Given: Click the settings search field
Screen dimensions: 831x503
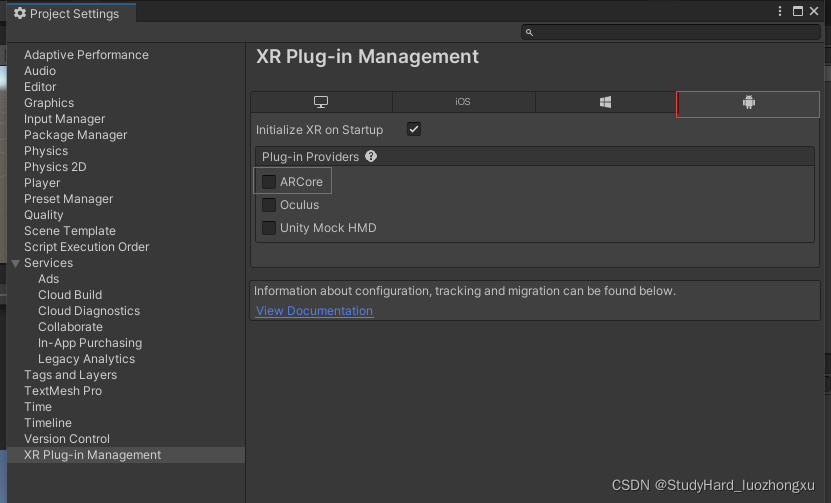Looking at the screenshot, I should click(x=671, y=32).
